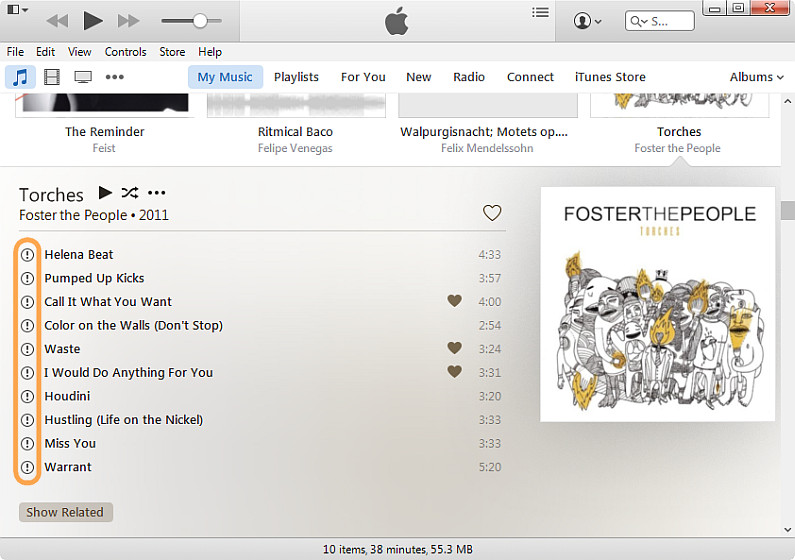Click exclamation icon beside I Would Do Anything
Image resolution: width=795 pixels, height=560 pixels.
tap(27, 372)
